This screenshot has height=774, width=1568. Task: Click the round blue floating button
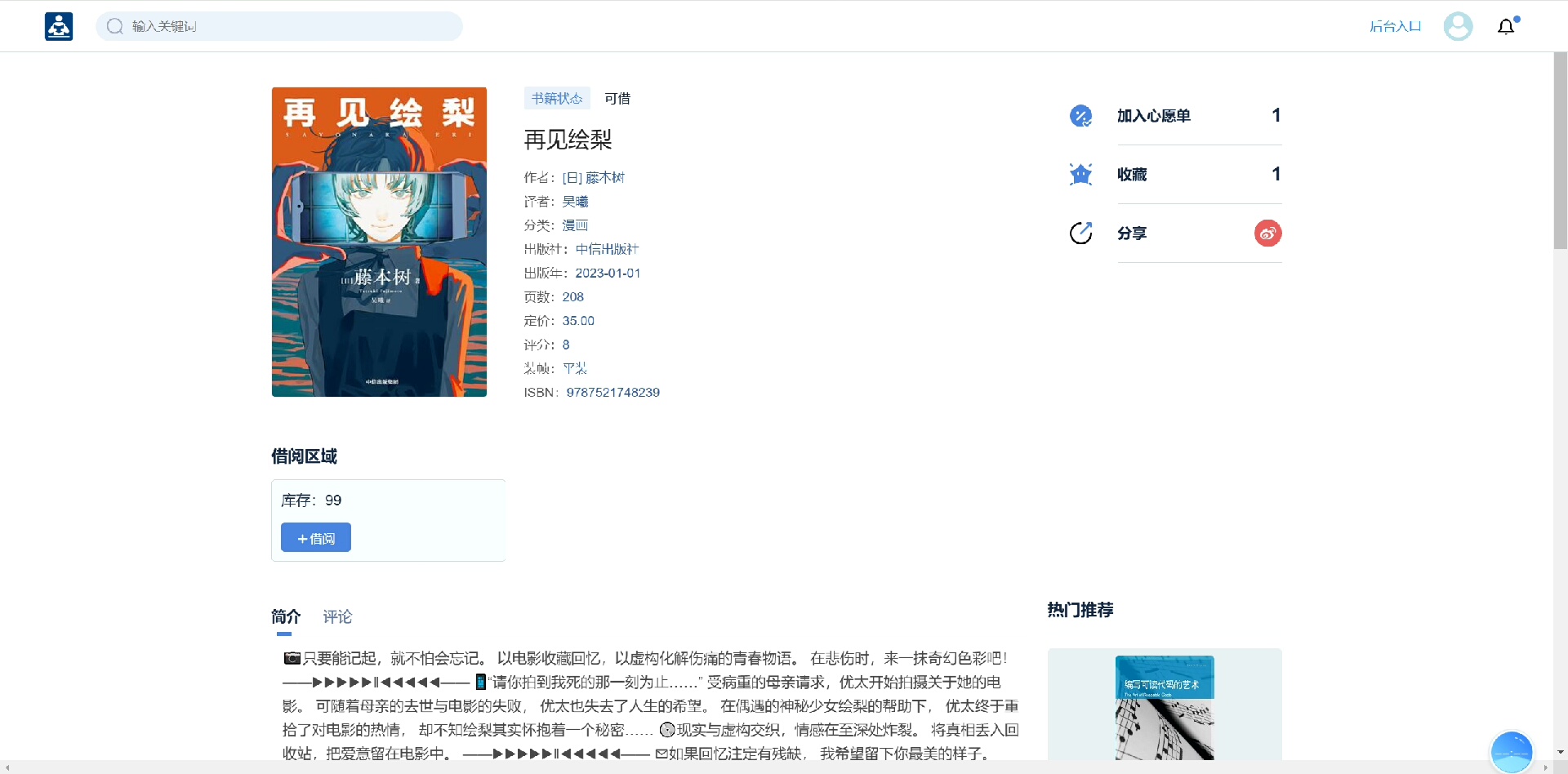pos(1512,752)
